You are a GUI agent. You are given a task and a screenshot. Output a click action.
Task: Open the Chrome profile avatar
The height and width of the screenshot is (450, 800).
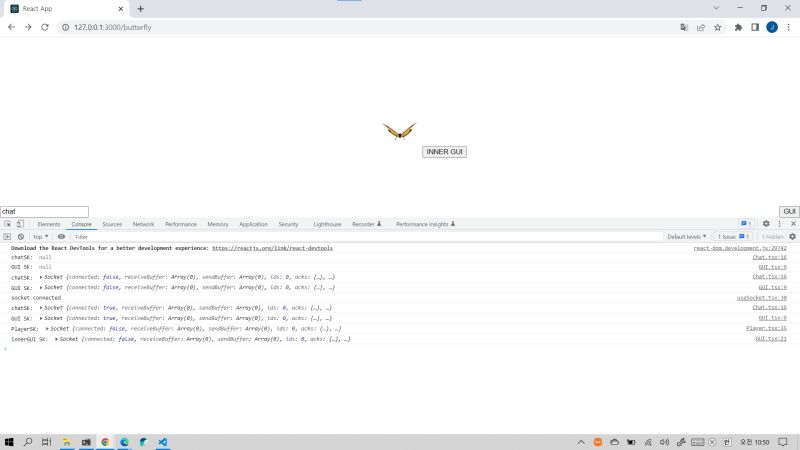coord(772,28)
